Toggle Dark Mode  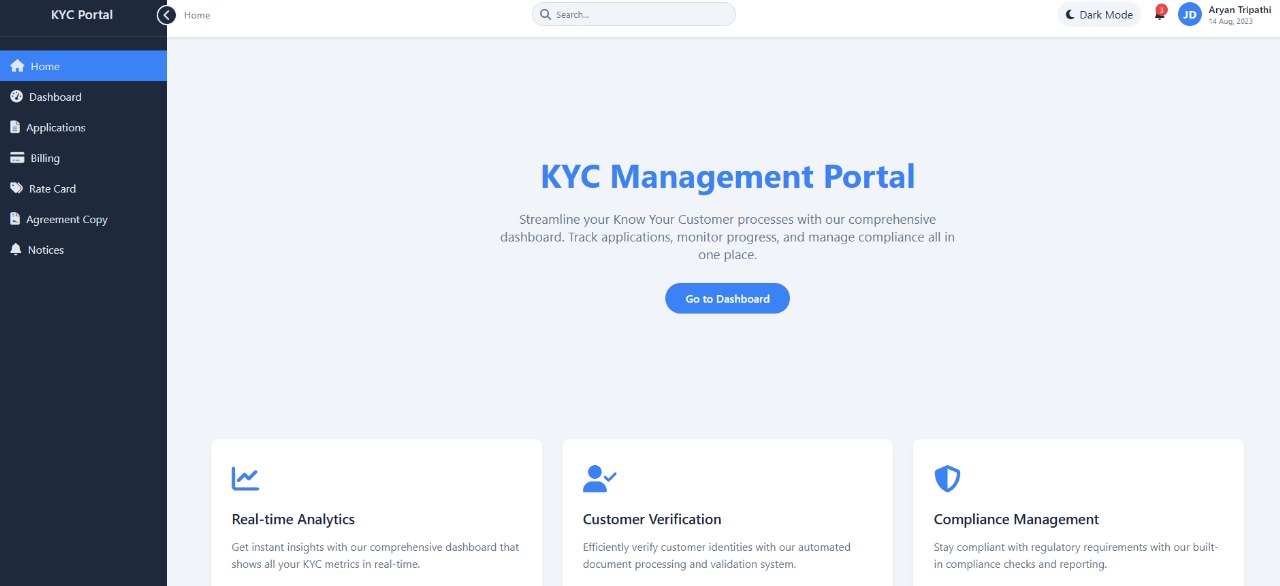[1098, 14]
